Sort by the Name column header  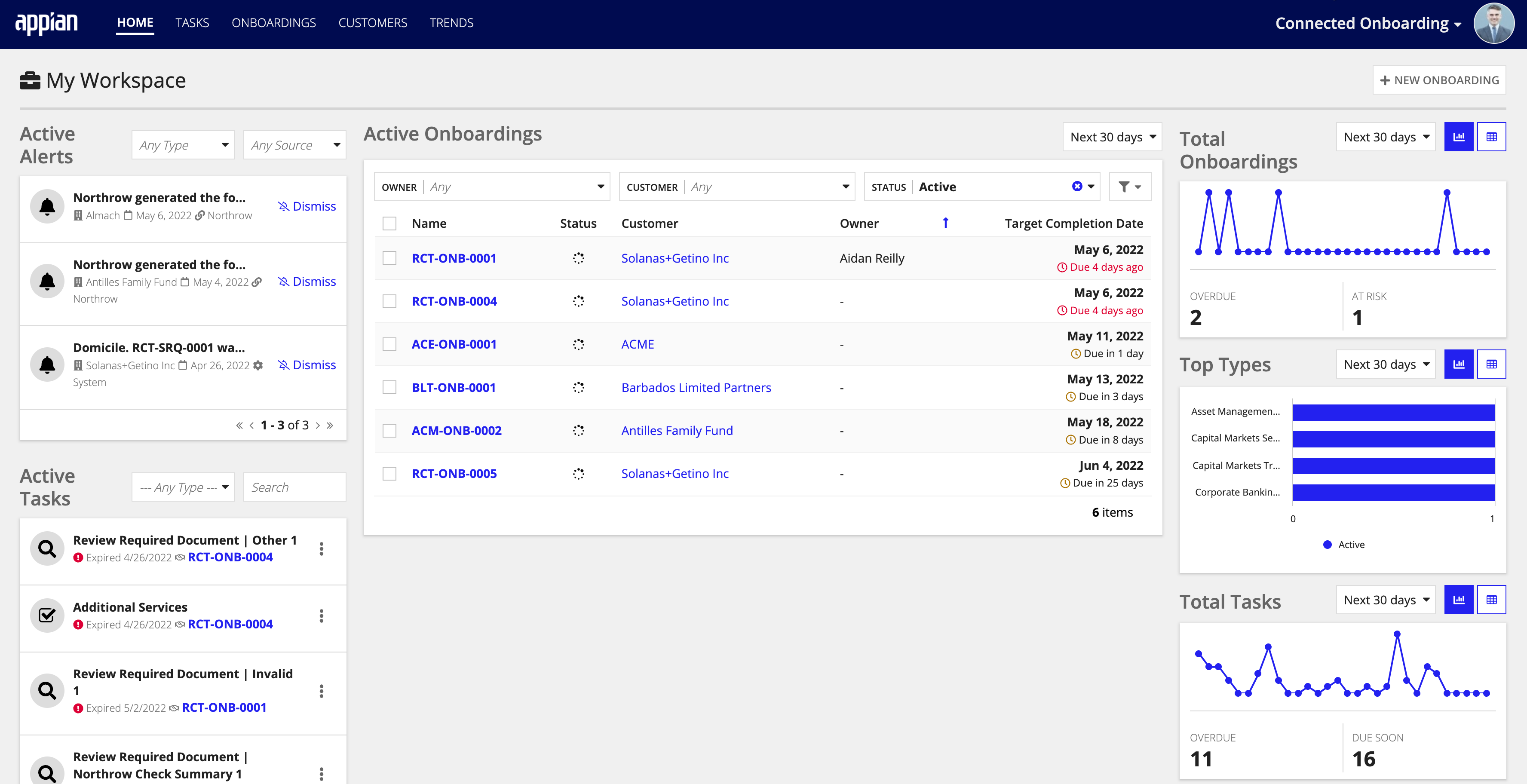click(429, 224)
